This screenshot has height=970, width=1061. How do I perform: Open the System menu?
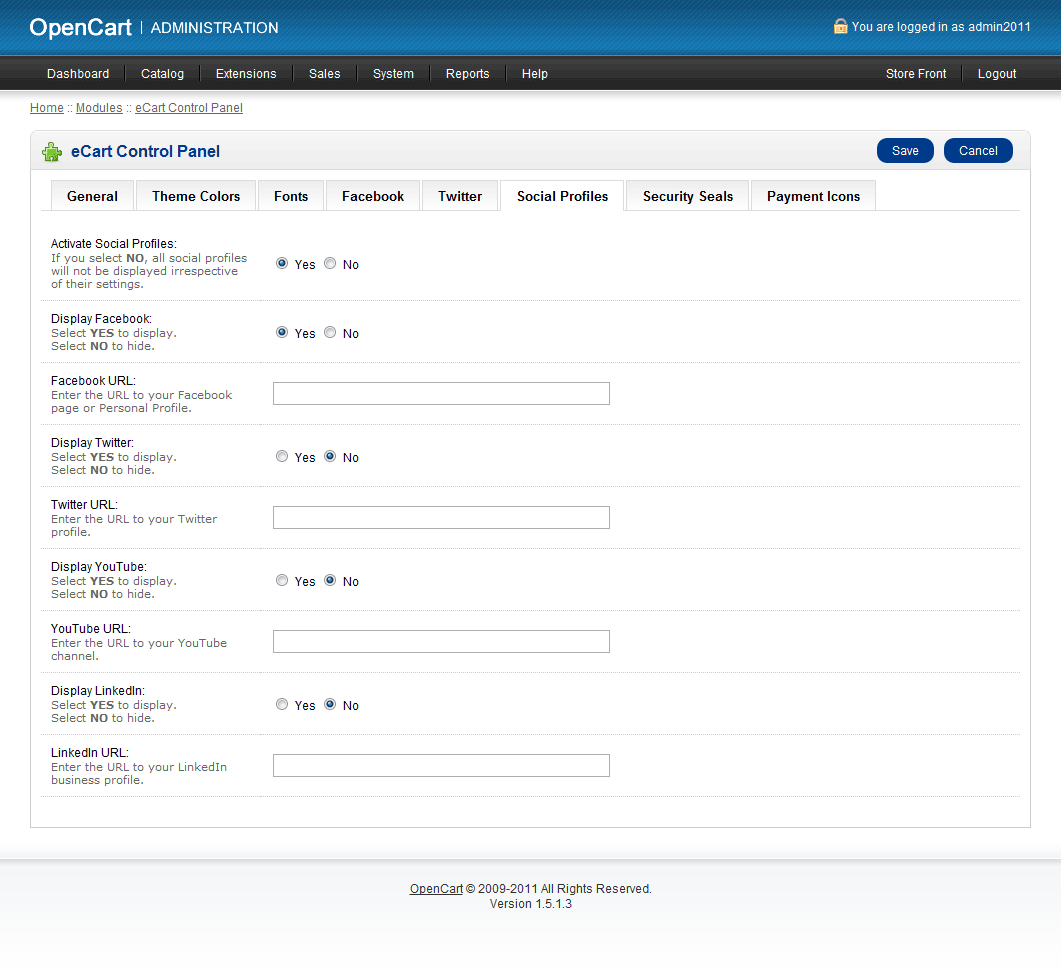tap(393, 74)
